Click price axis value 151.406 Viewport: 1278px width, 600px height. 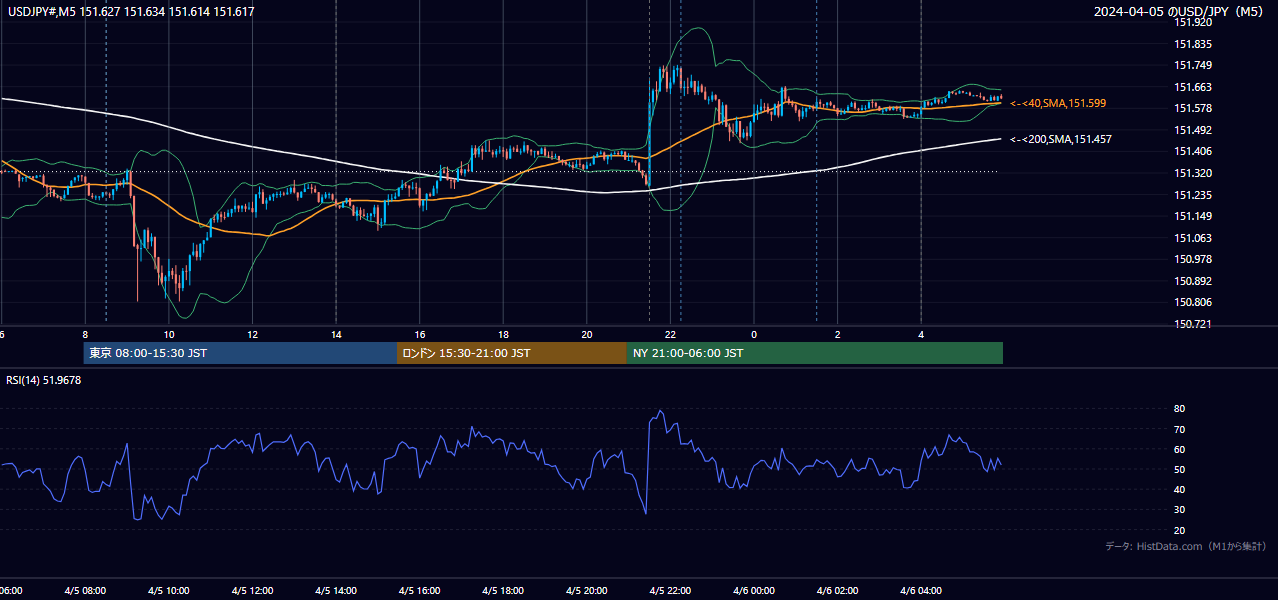[1193, 151]
